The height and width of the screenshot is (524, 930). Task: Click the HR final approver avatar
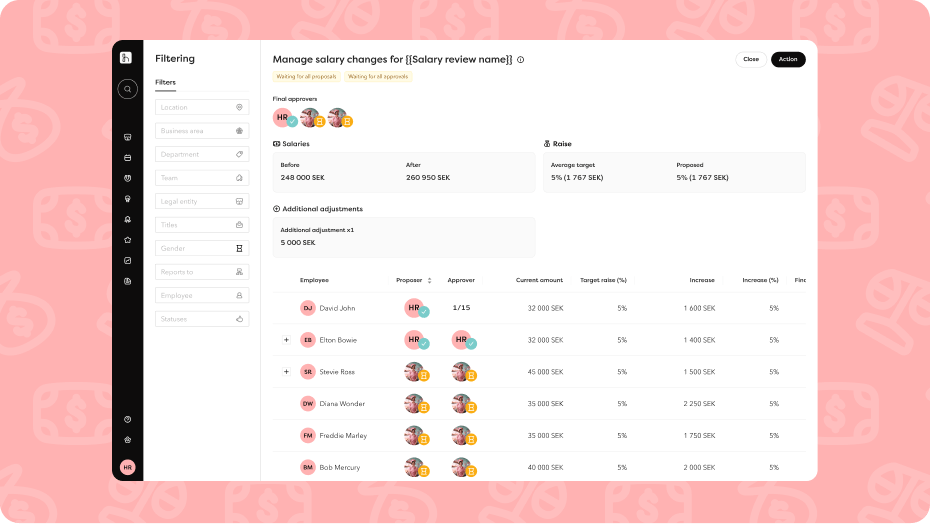pyautogui.click(x=283, y=117)
